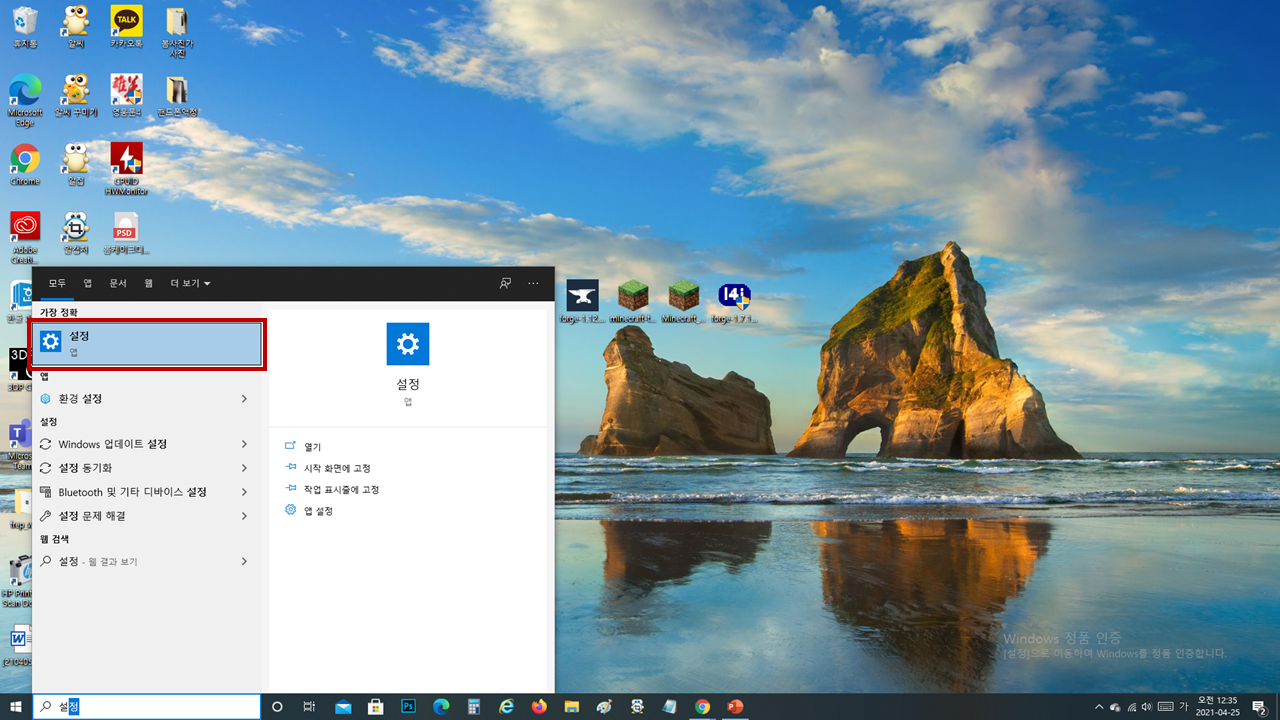Select the minecraft-t... grass block icon
Image resolution: width=1280 pixels, height=720 pixels.
pyautogui.click(x=633, y=302)
